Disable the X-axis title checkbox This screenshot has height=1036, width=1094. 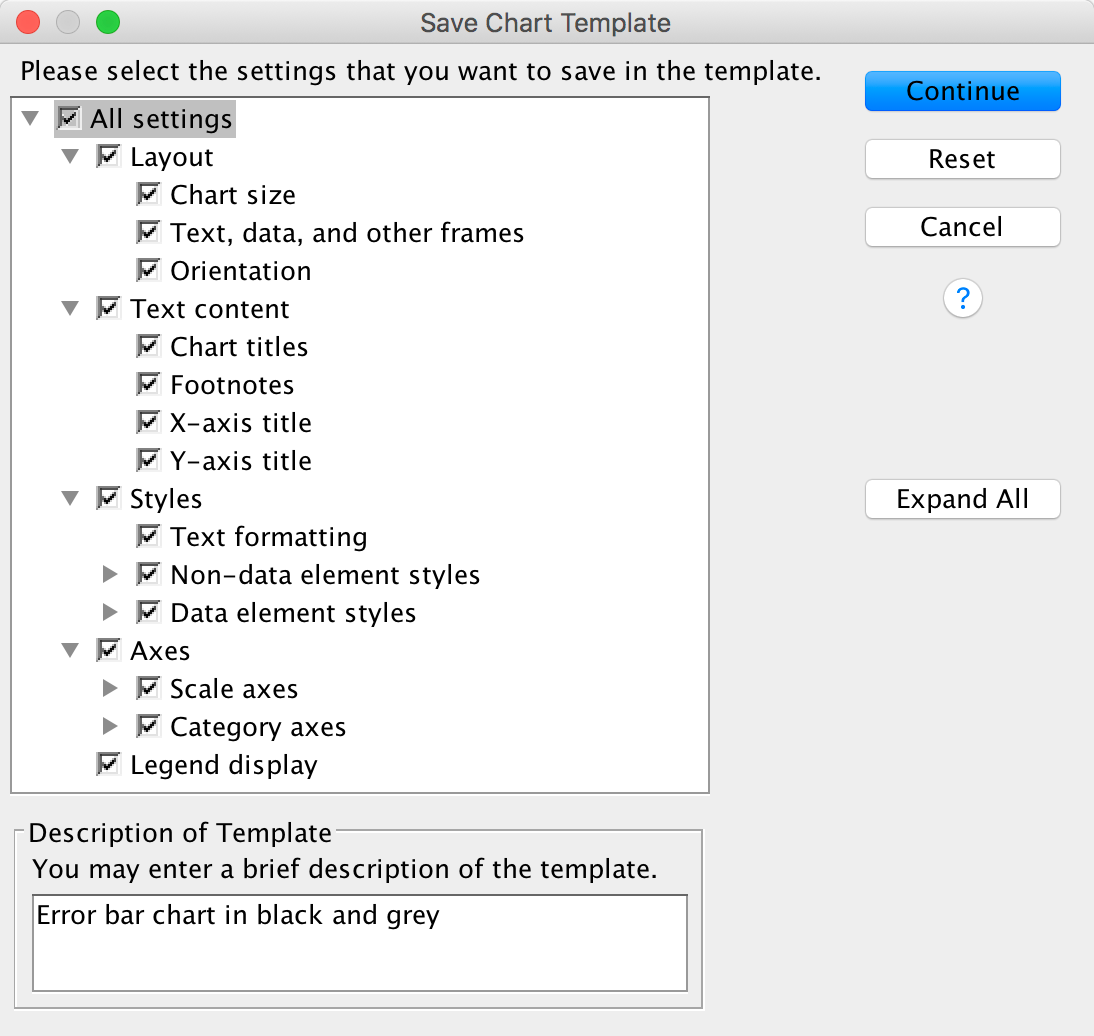(148, 422)
